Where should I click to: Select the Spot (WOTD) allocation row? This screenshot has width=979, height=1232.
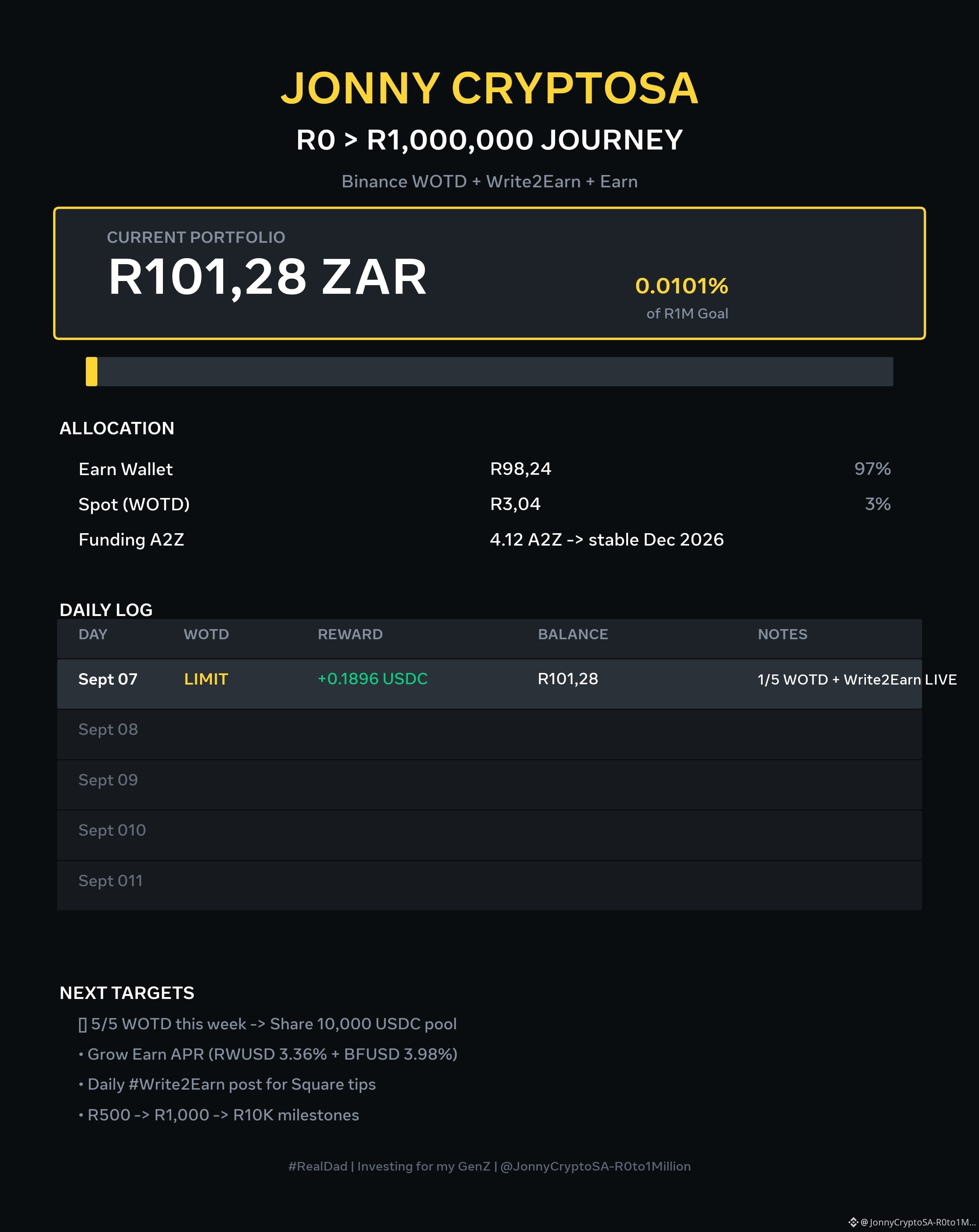click(x=484, y=504)
